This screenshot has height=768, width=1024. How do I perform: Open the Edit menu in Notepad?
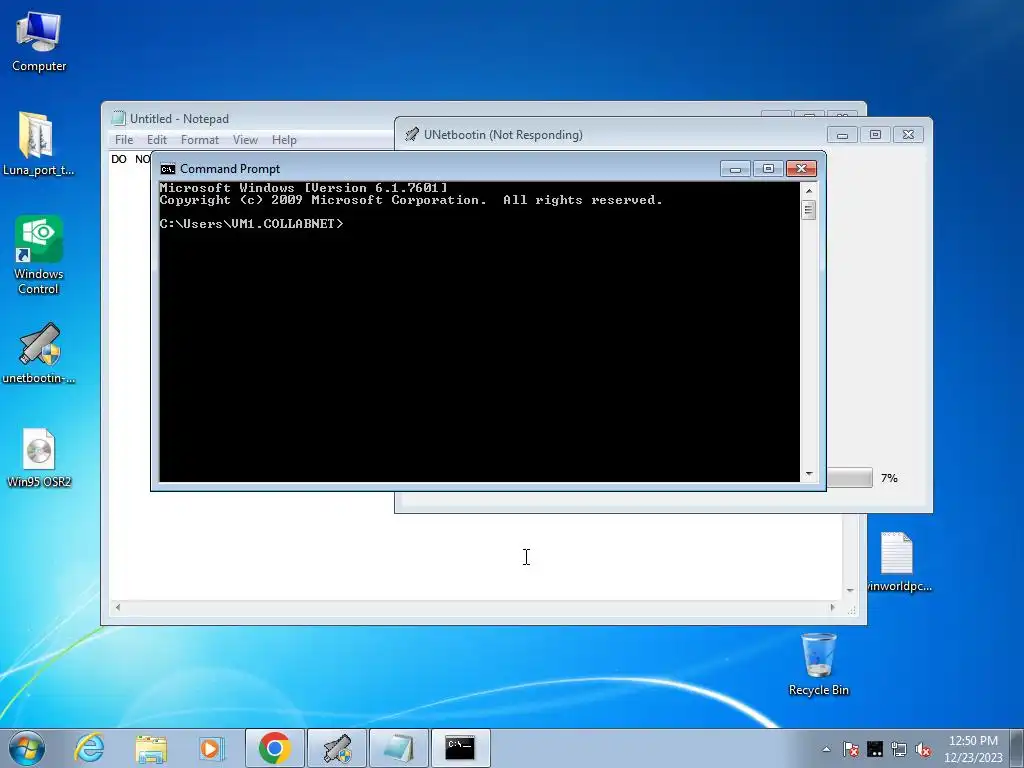pyautogui.click(x=157, y=140)
